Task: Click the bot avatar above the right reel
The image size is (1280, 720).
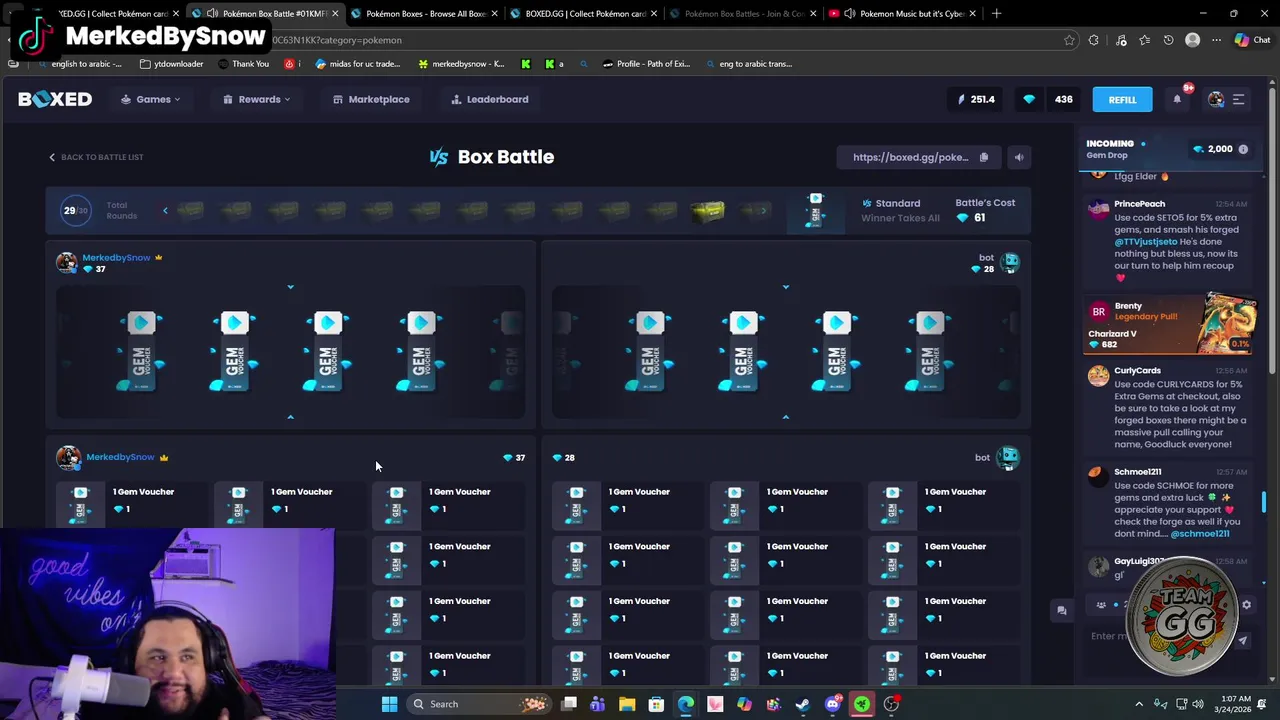Action: coord(1010,262)
